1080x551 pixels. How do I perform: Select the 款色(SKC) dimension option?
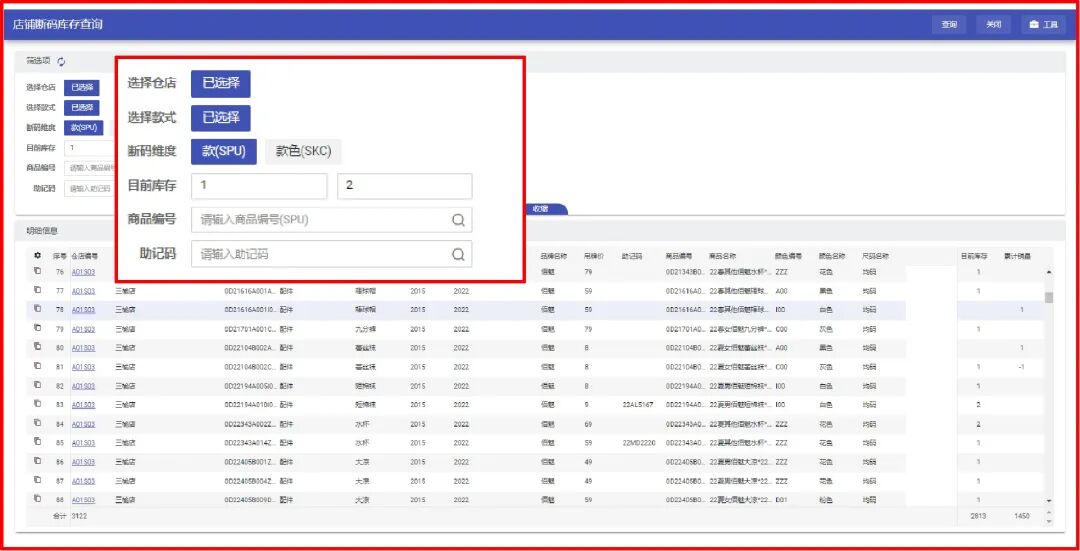(303, 152)
